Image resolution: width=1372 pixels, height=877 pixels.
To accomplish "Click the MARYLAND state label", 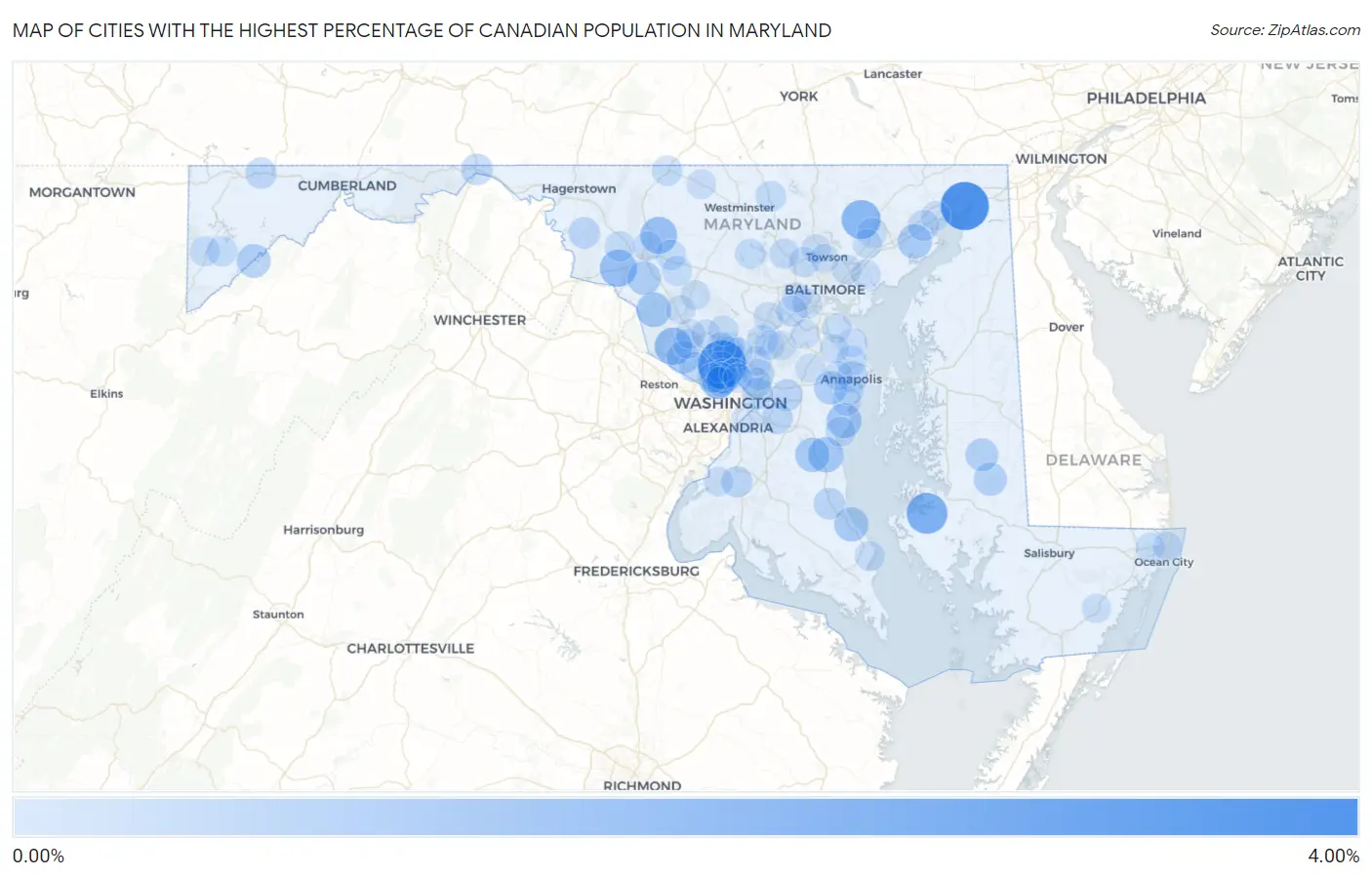I will (x=751, y=224).
